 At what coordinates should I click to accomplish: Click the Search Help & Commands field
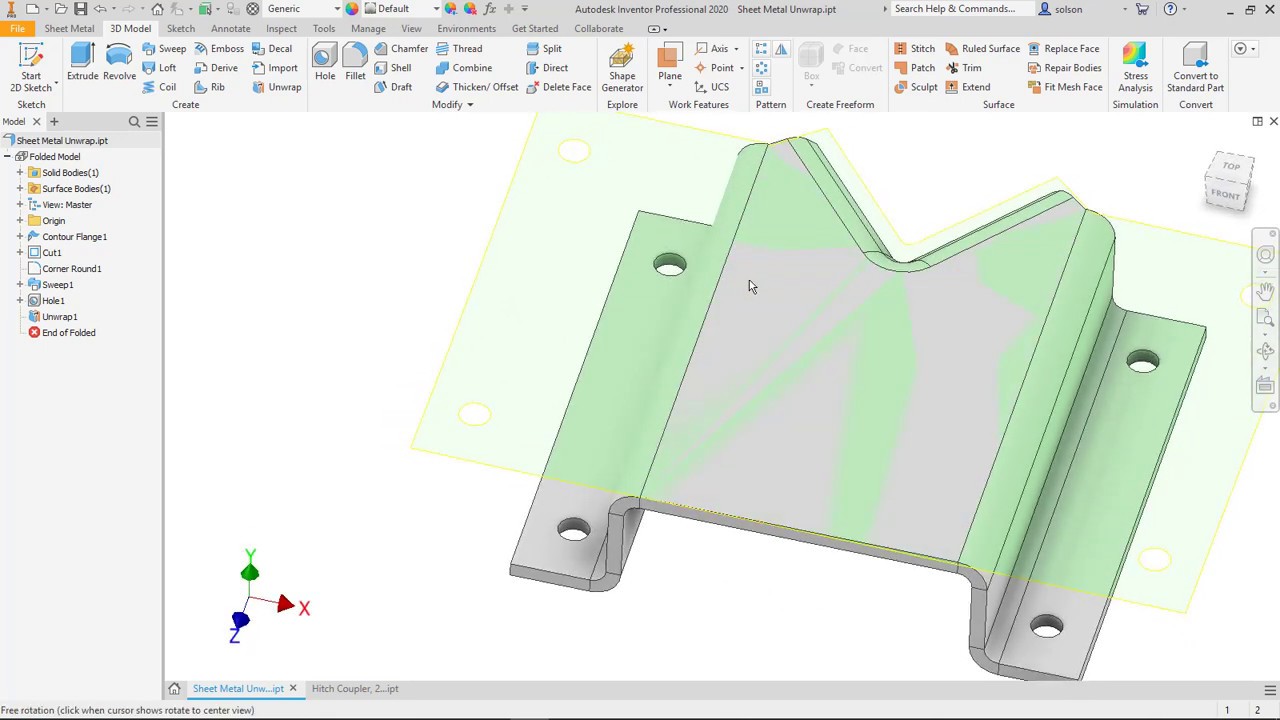coord(962,9)
